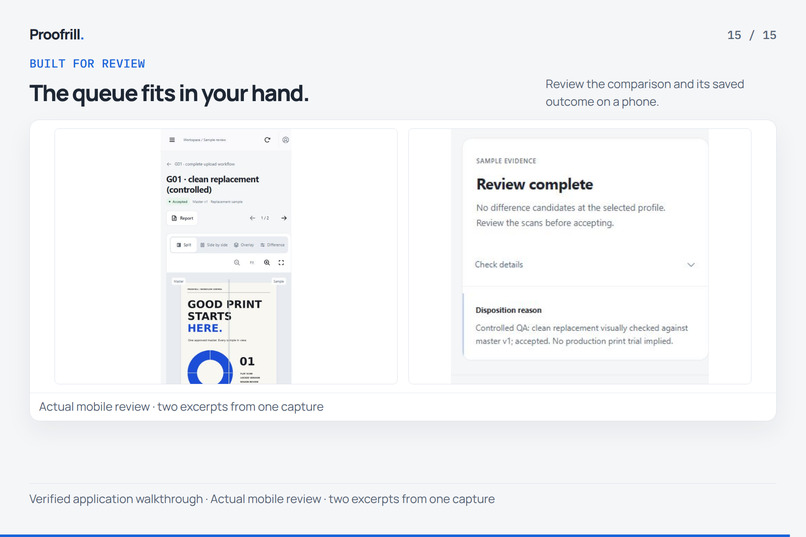Click the Fit zoom control
This screenshot has height=537, width=806.
[x=252, y=263]
